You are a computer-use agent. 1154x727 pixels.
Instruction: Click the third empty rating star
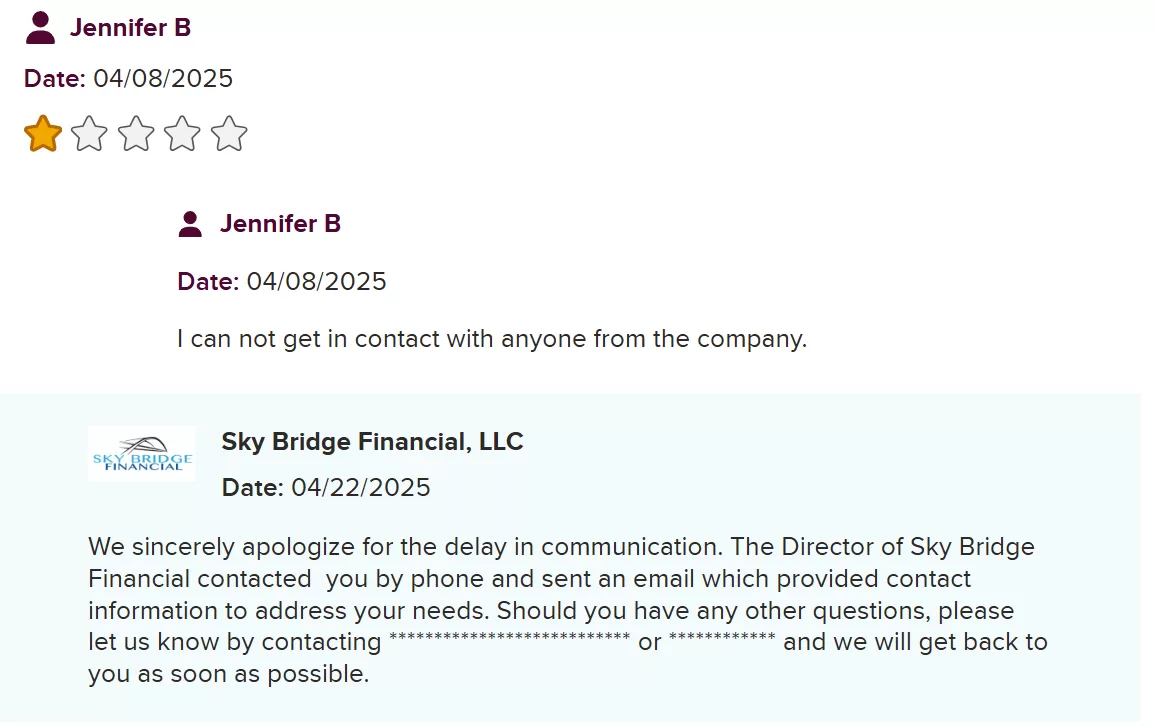tap(136, 133)
